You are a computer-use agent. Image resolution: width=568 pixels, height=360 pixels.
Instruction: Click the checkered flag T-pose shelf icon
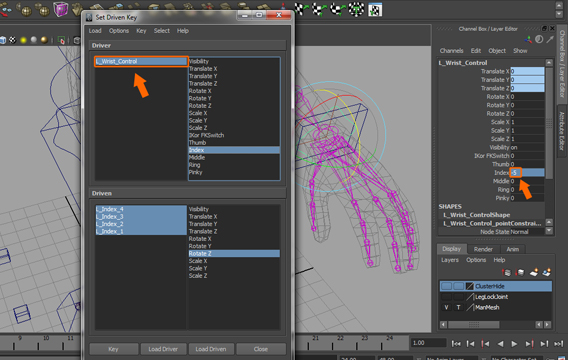coord(356,9)
